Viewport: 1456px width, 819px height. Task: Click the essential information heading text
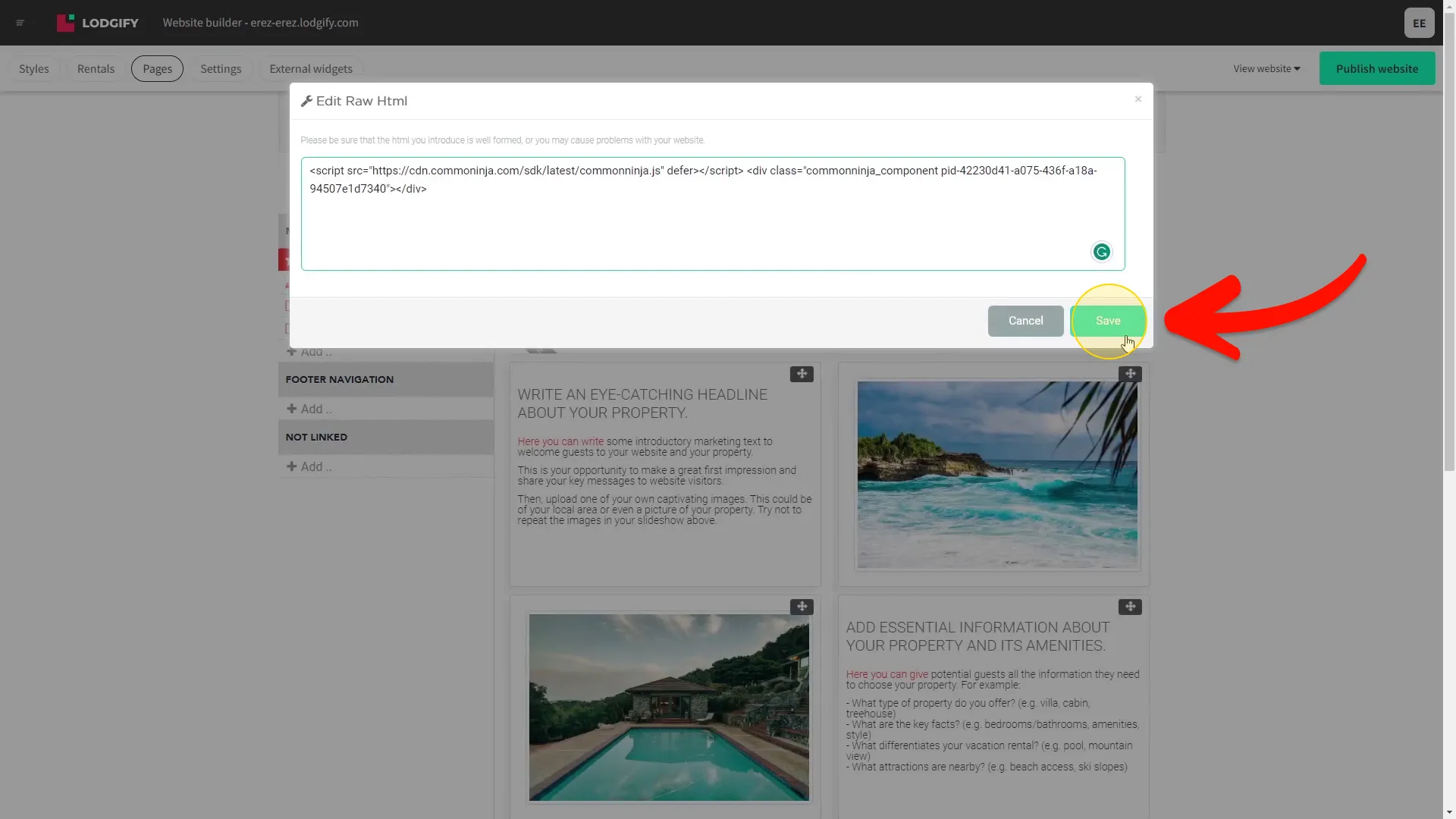977,636
